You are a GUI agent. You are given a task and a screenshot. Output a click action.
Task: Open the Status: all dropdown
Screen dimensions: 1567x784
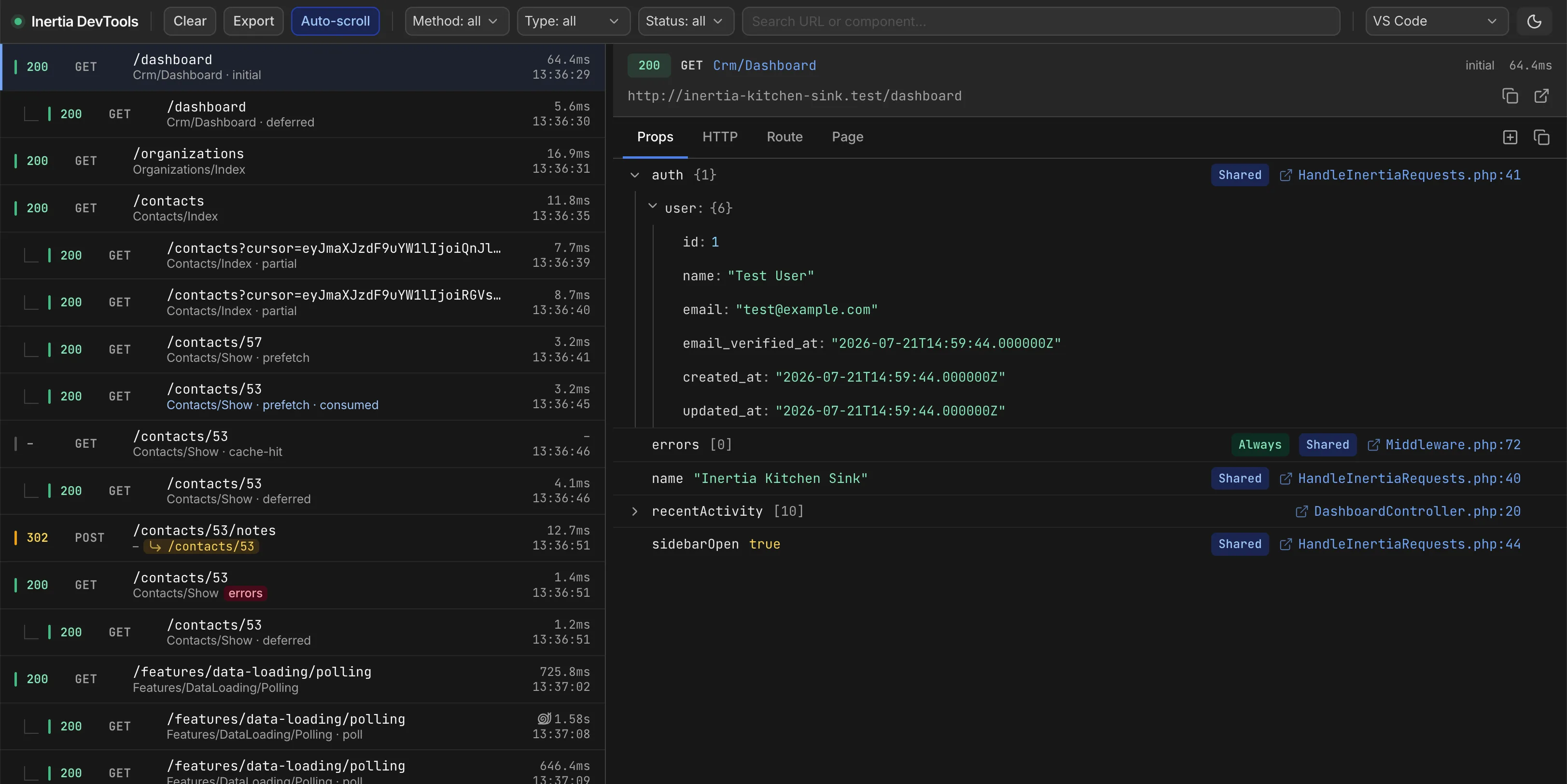click(x=686, y=21)
